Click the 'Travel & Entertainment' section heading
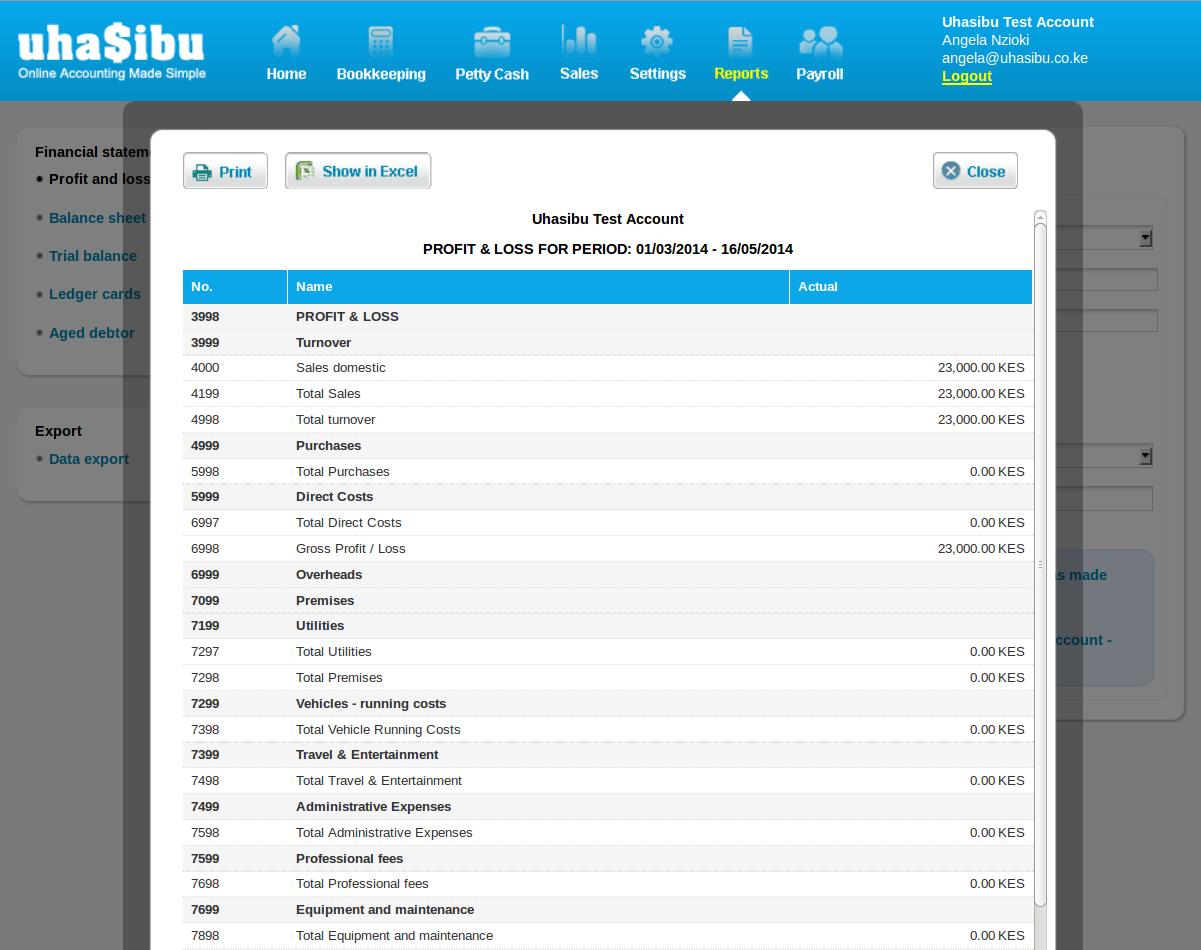1201x950 pixels. [x=367, y=755]
